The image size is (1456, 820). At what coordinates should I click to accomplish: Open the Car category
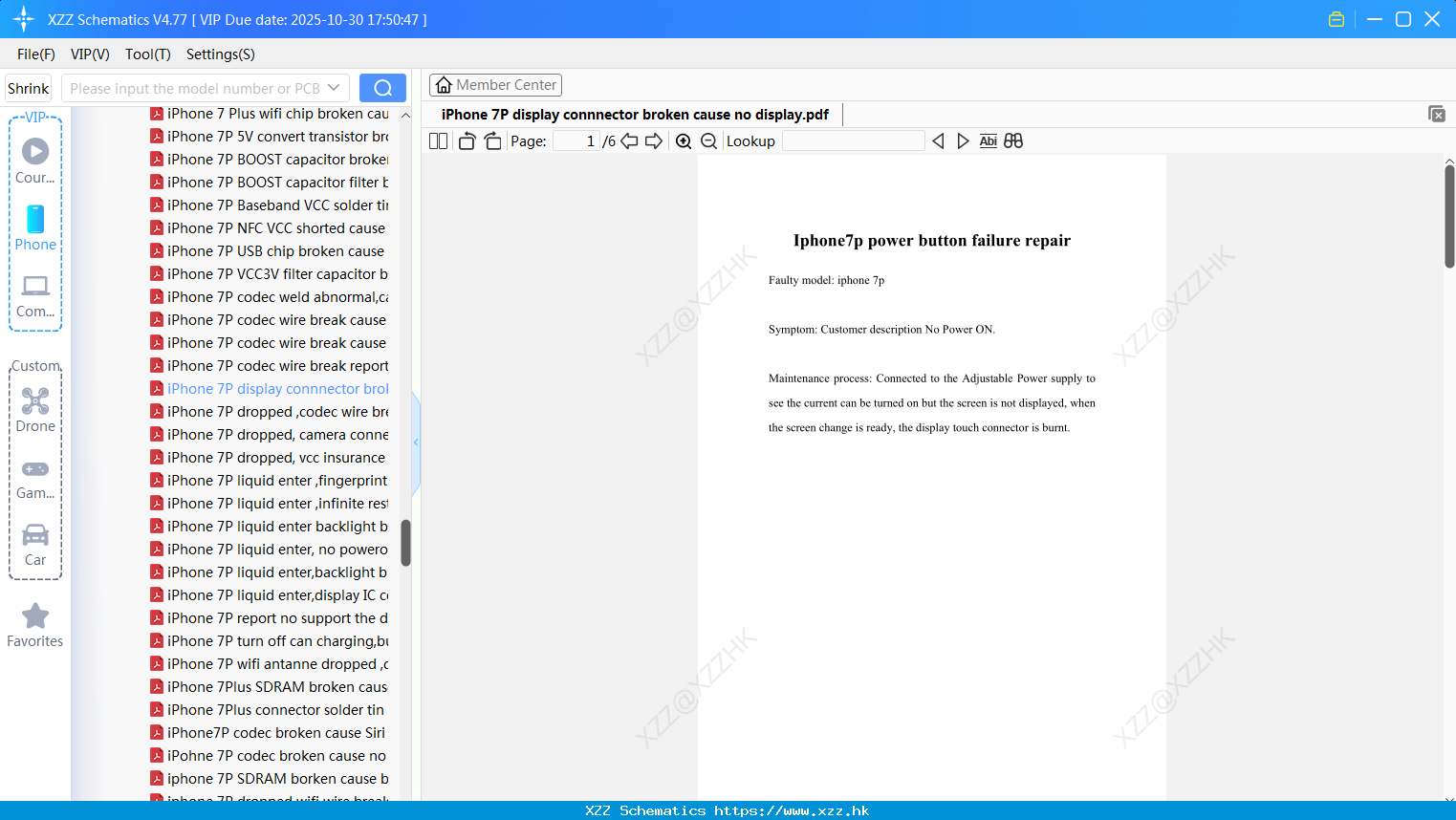click(35, 545)
